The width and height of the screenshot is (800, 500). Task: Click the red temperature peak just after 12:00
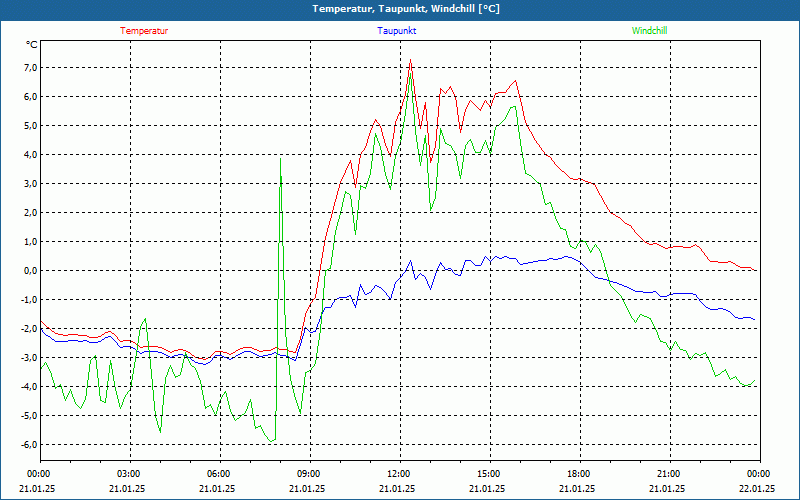point(410,60)
